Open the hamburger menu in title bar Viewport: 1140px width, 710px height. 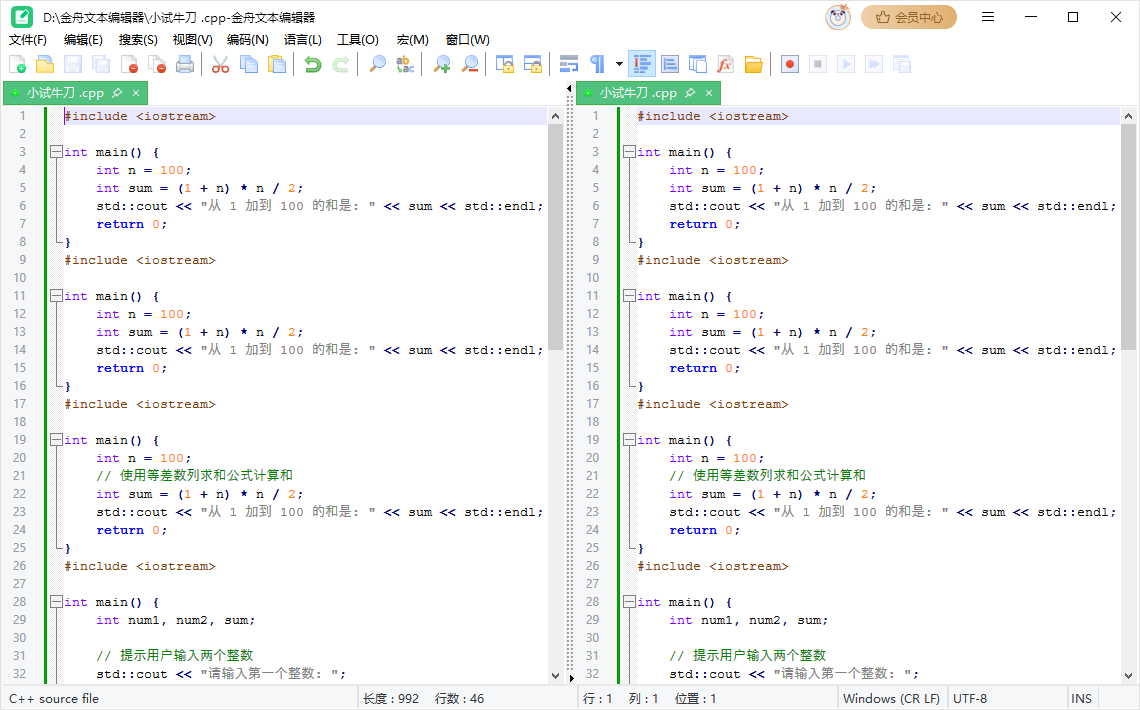pyautogui.click(x=987, y=17)
